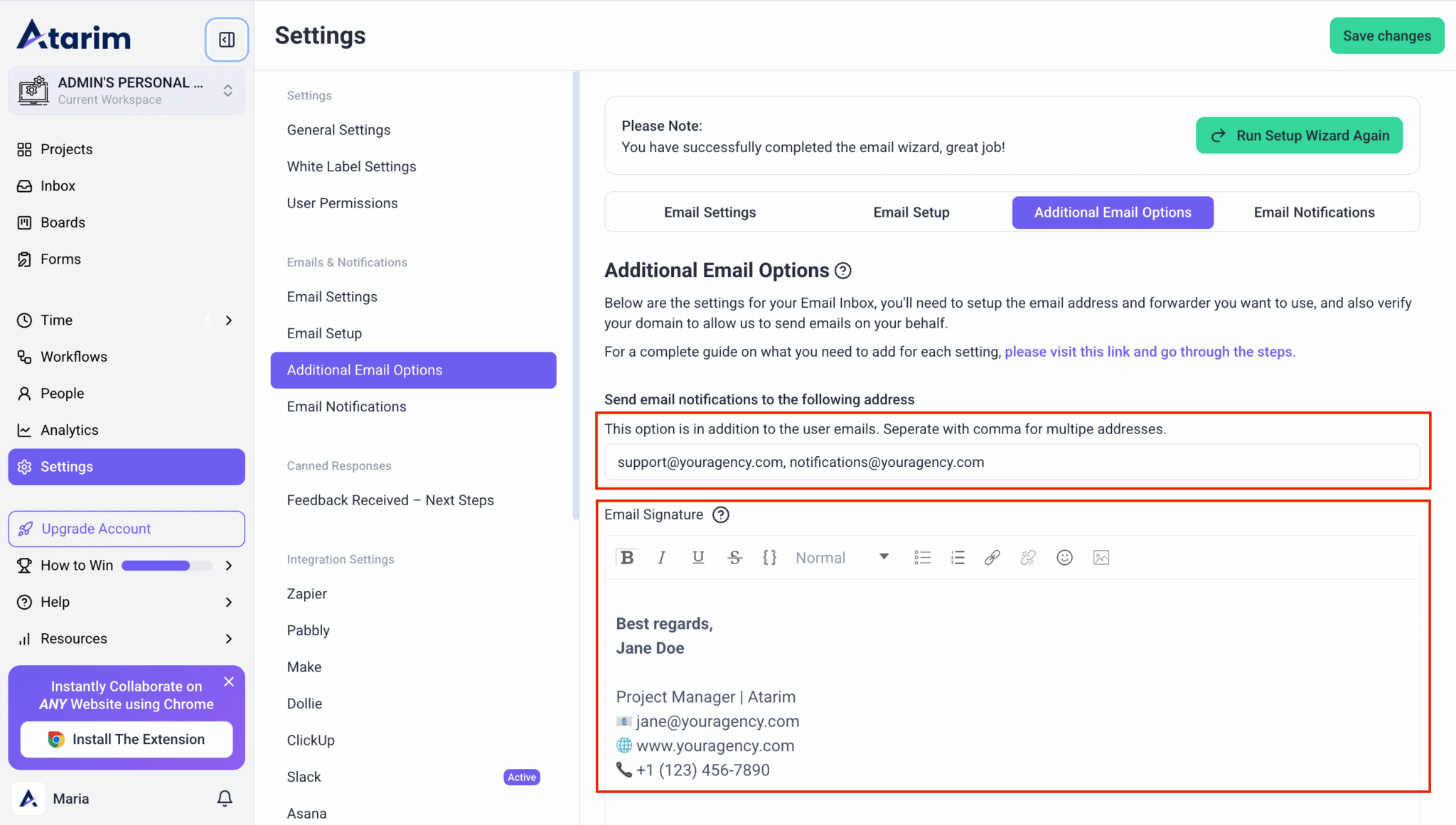Switch to Email Notifications tab
Screen dimensions: 1456x825
coord(1314,212)
